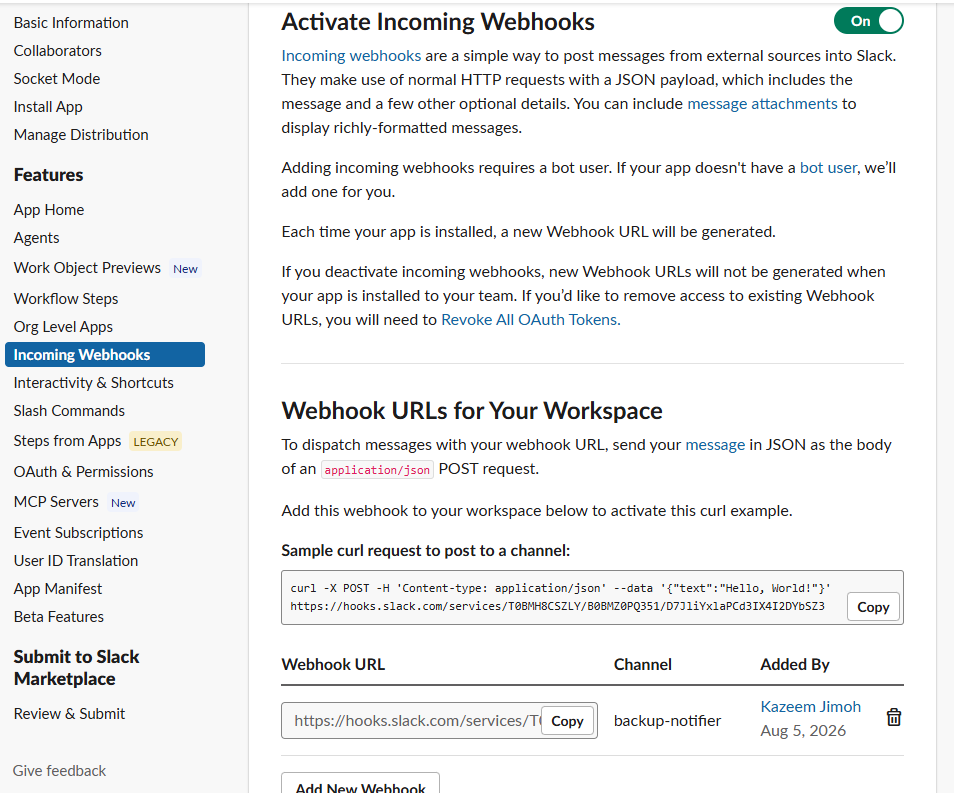Open the message link in webhook description

tap(715, 445)
